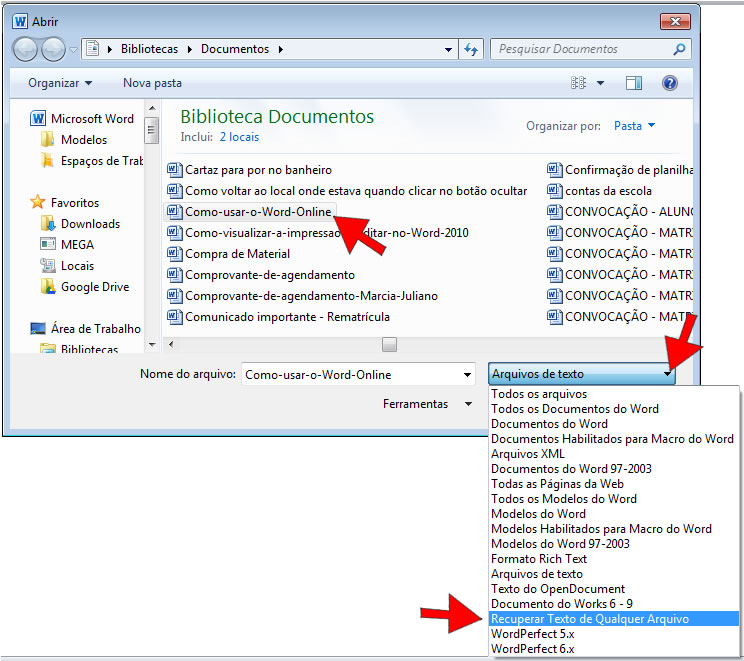Choose Formato Rich Text option
This screenshot has height=661, width=744.
(614, 559)
